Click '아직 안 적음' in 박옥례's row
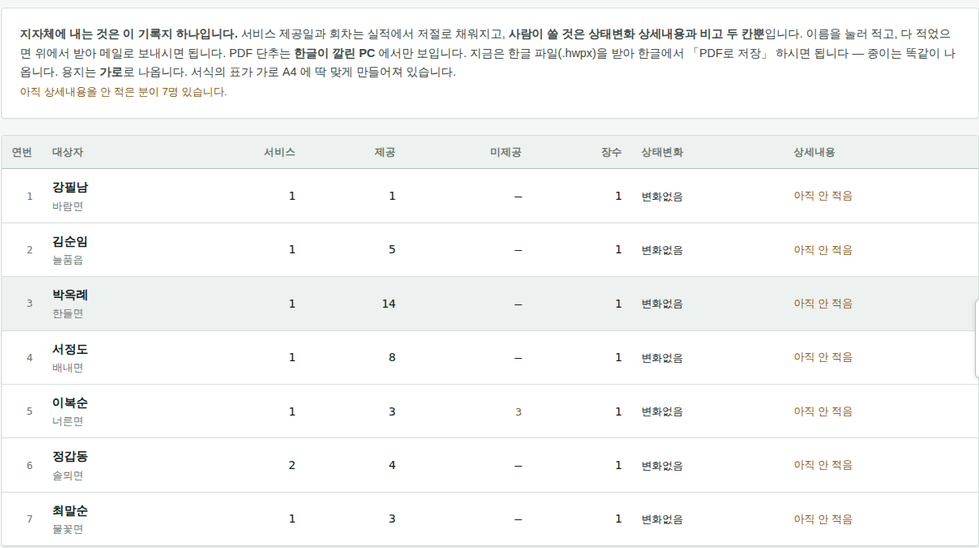The width and height of the screenshot is (979, 548). point(823,303)
